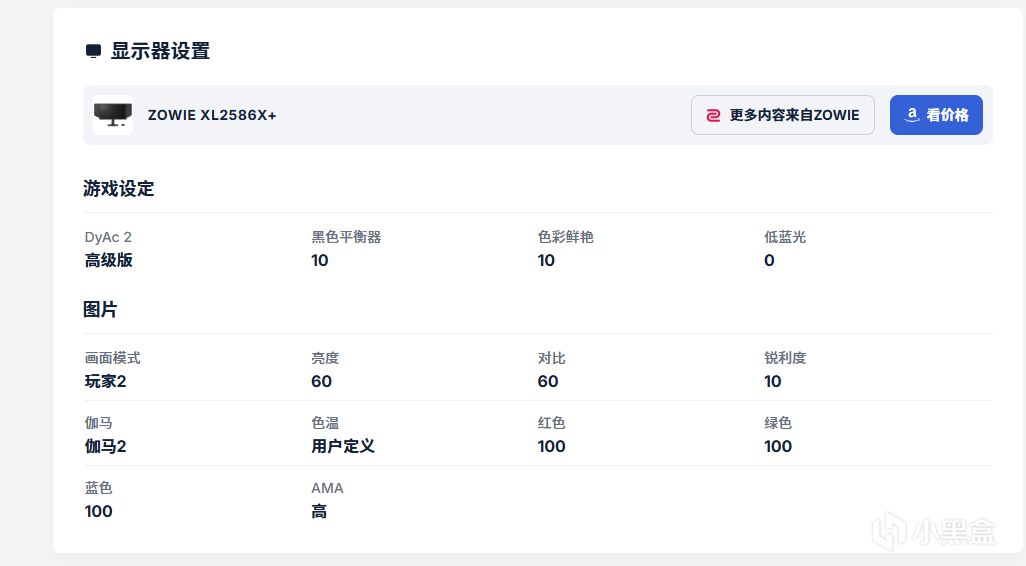Click the 色彩鲜艳 setting value
The width and height of the screenshot is (1026, 566).
(546, 260)
